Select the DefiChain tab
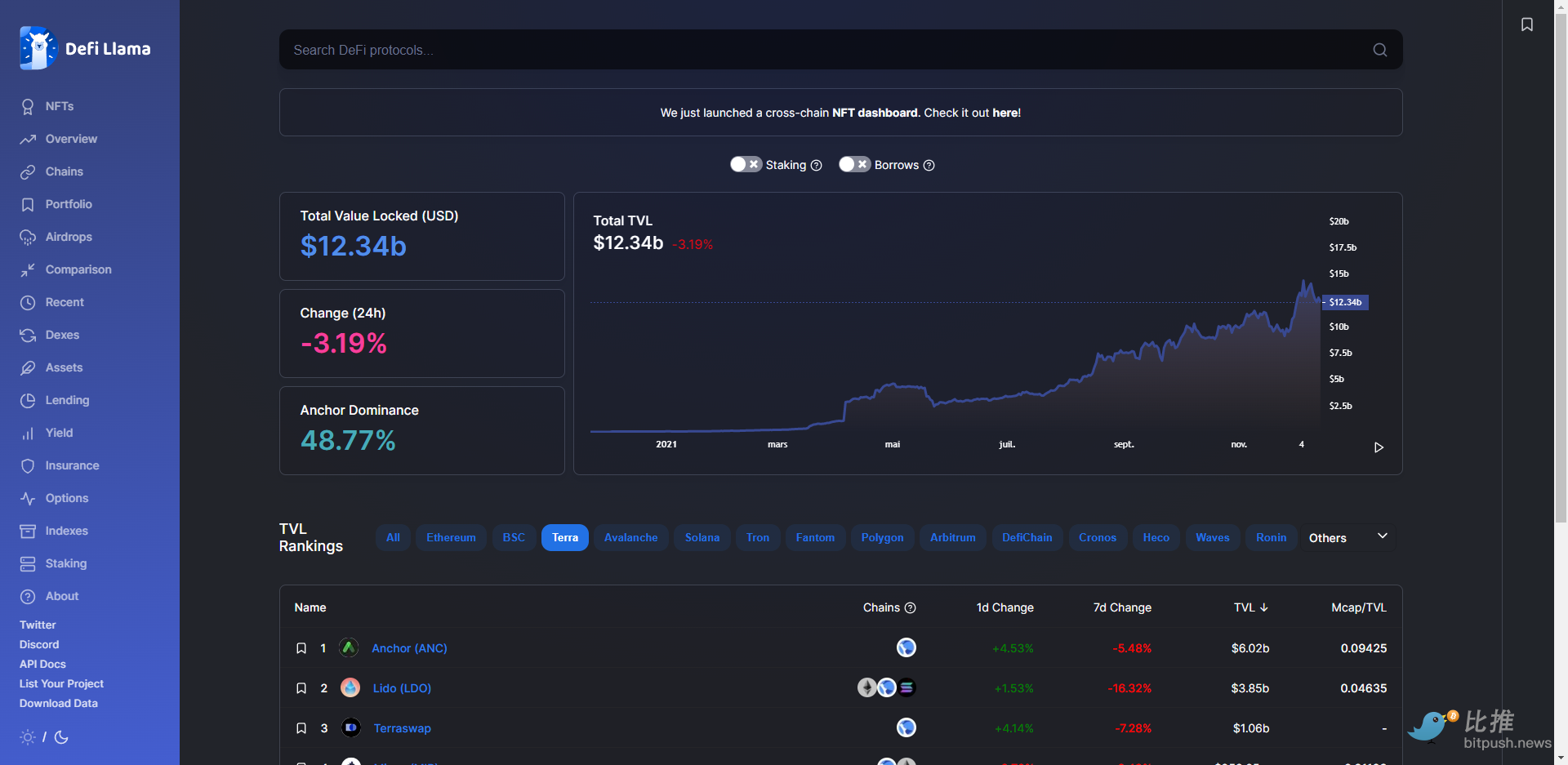 [x=1027, y=537]
